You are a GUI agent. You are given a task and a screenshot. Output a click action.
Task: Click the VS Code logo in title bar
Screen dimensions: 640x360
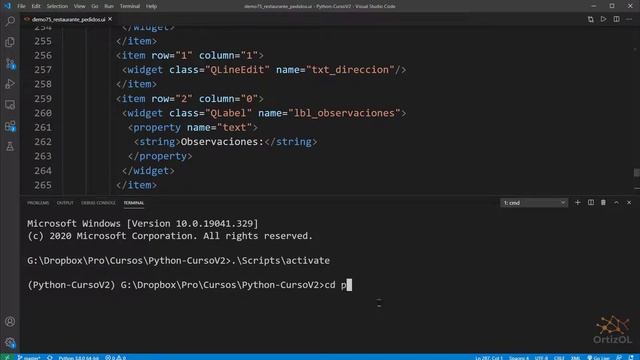coord(7,6)
